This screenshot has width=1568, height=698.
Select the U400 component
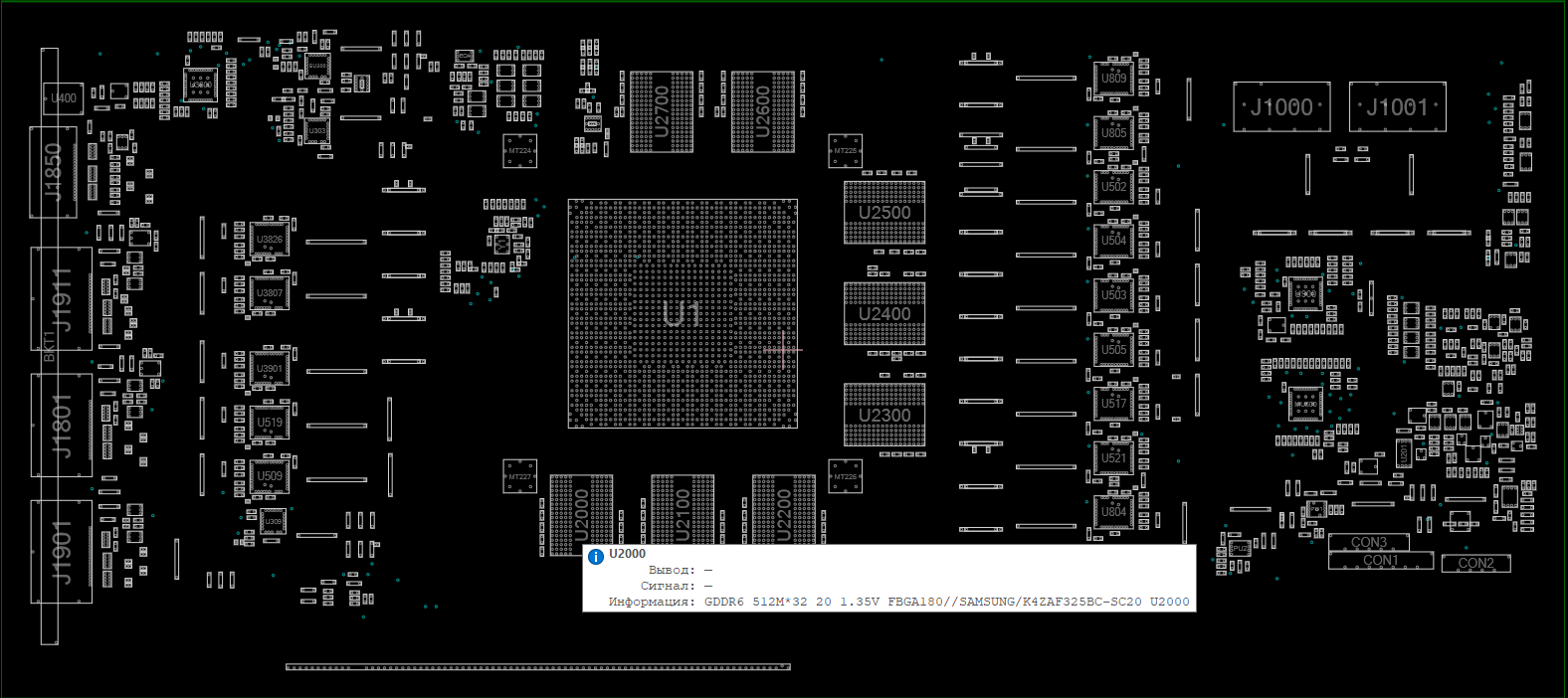(64, 98)
